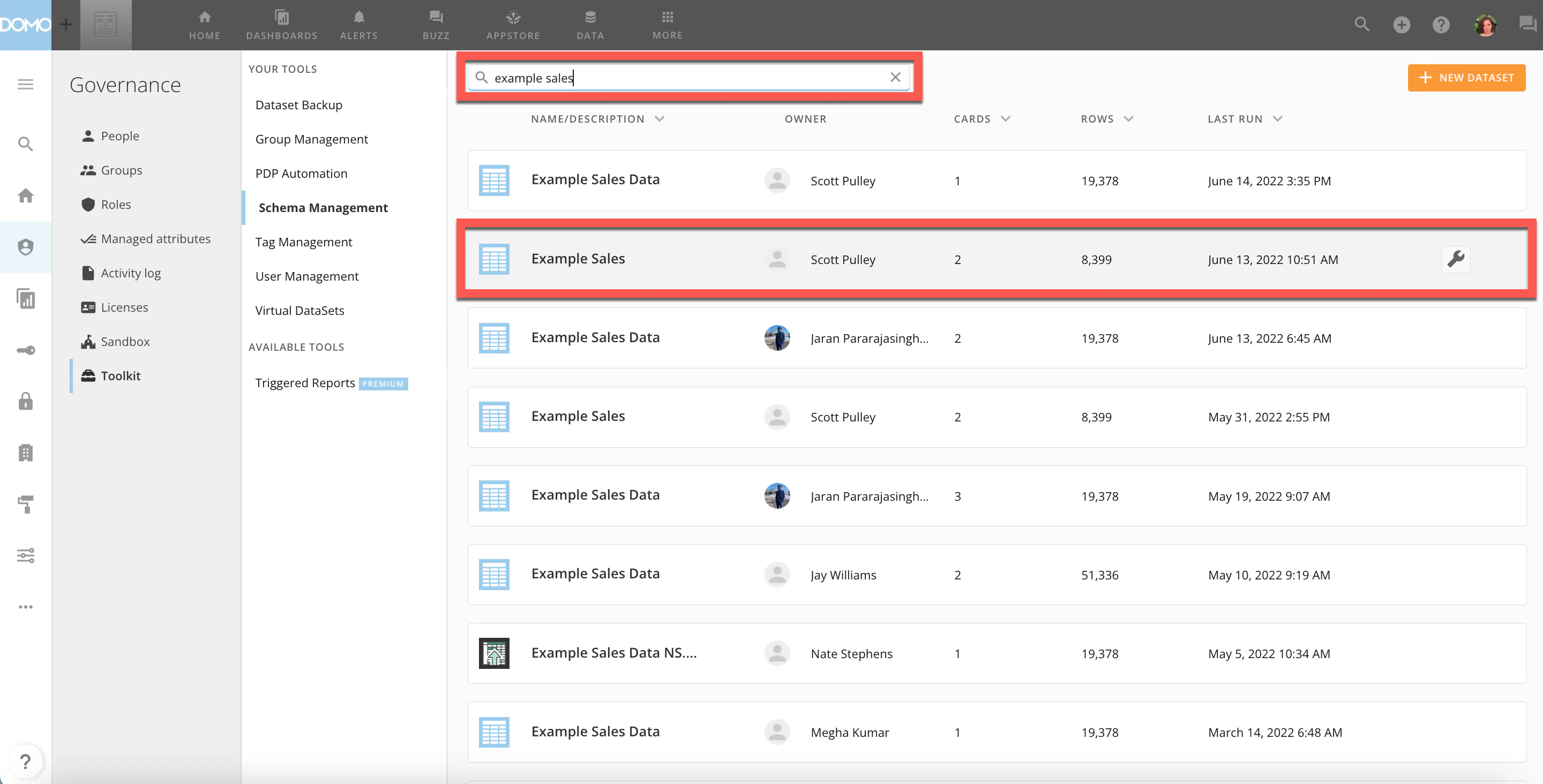Click owner name Nate Stephens
The width and height of the screenshot is (1543, 784).
[851, 653]
